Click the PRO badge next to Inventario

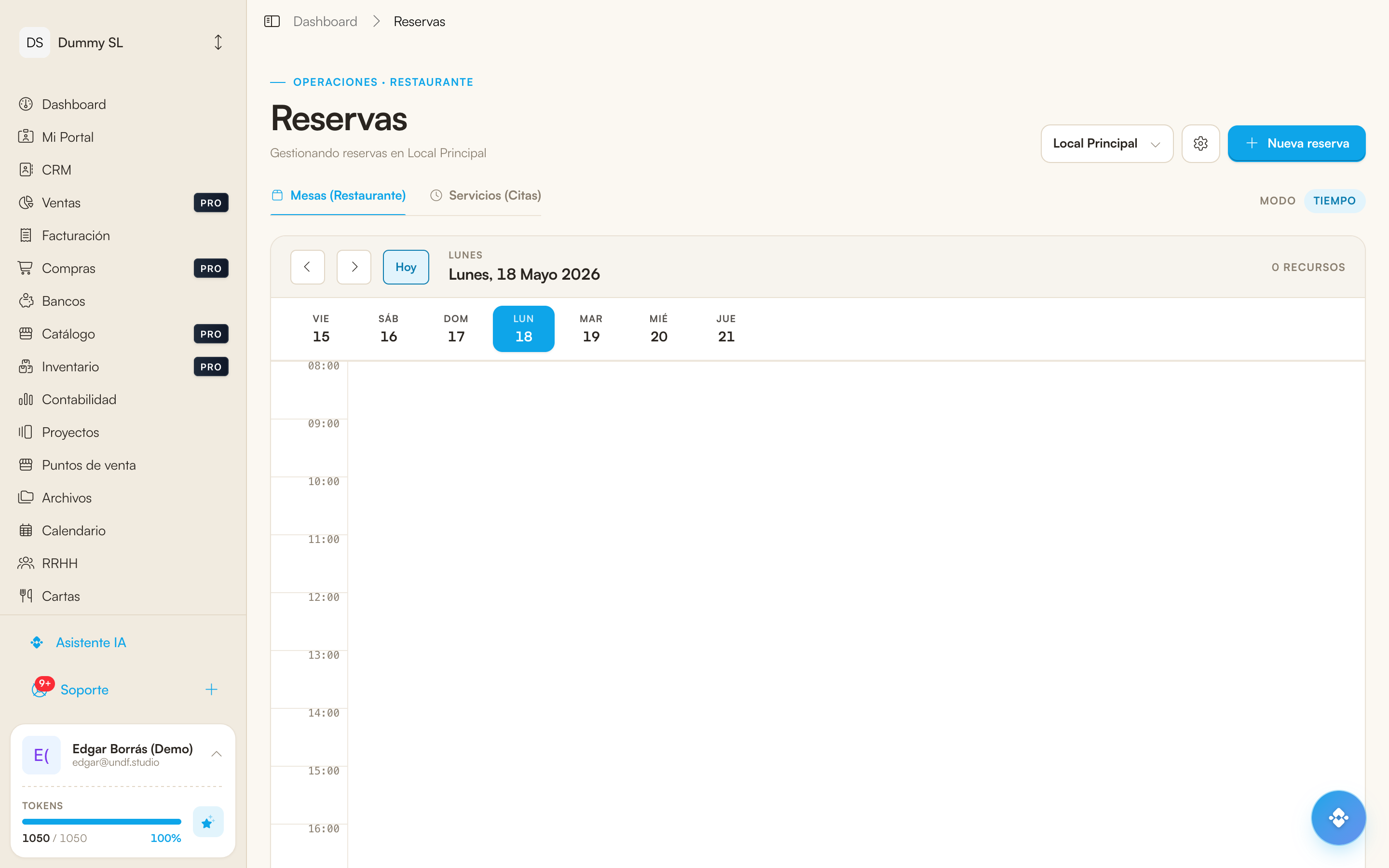211,366
